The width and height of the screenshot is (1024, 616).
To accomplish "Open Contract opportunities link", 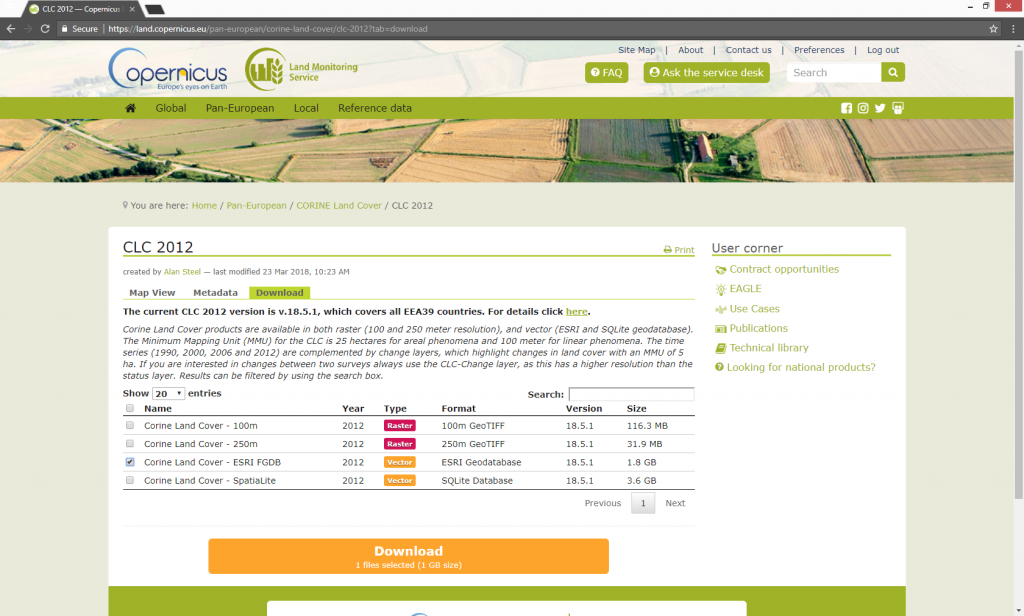I will pos(784,269).
